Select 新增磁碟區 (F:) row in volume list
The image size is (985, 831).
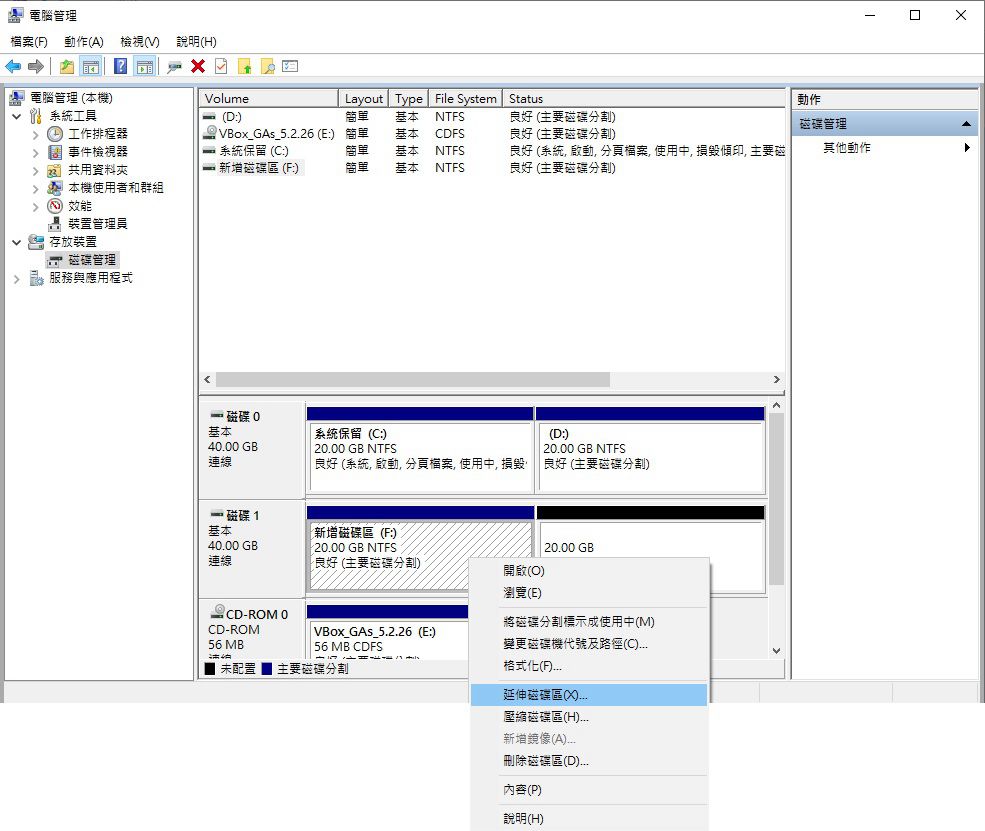click(492, 168)
